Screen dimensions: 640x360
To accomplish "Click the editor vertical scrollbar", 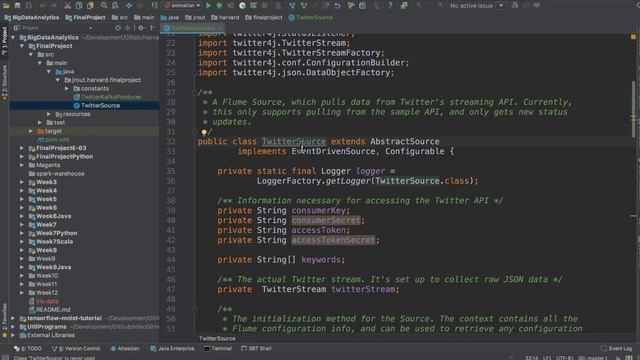I will [633, 109].
